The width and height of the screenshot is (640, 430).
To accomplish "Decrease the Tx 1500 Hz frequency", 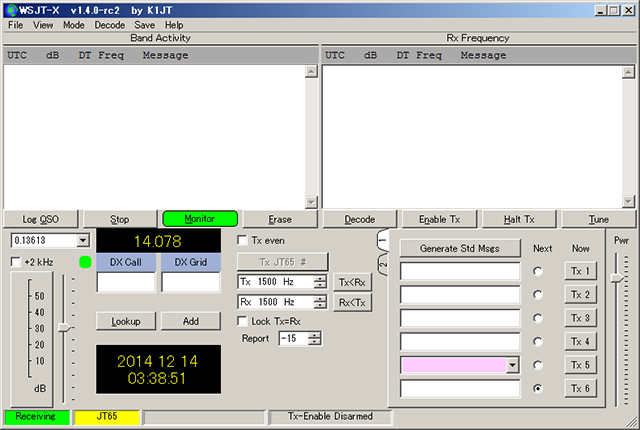I will click(320, 285).
